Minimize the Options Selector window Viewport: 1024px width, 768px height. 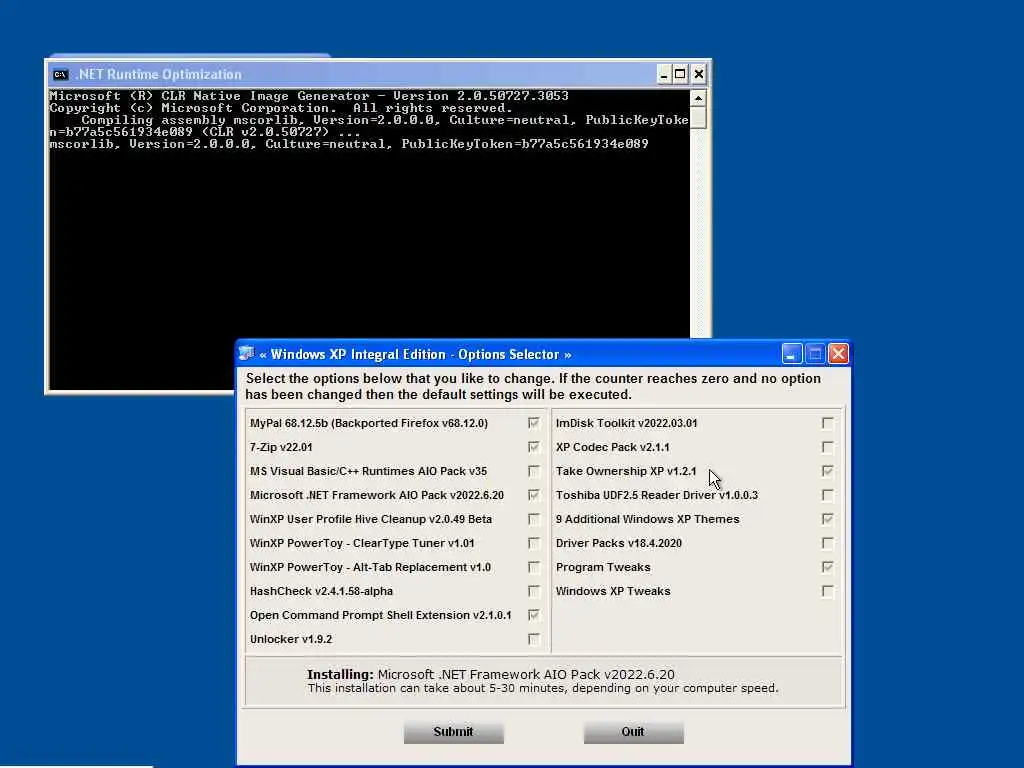(792, 354)
